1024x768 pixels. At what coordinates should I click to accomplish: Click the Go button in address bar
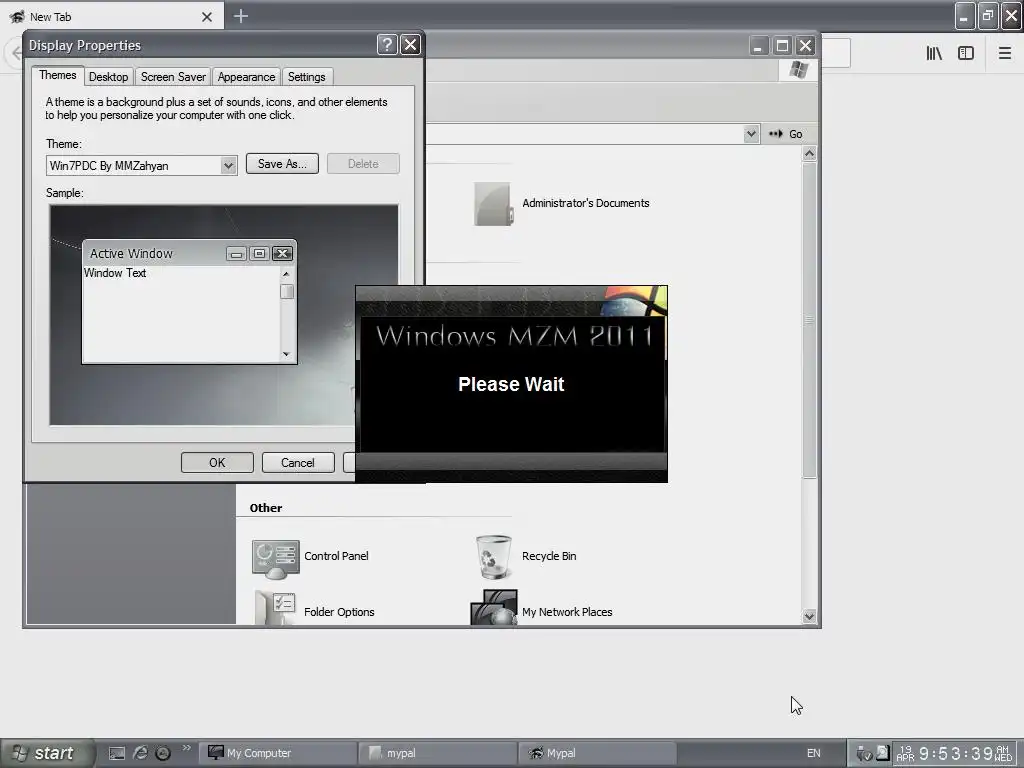coord(786,134)
